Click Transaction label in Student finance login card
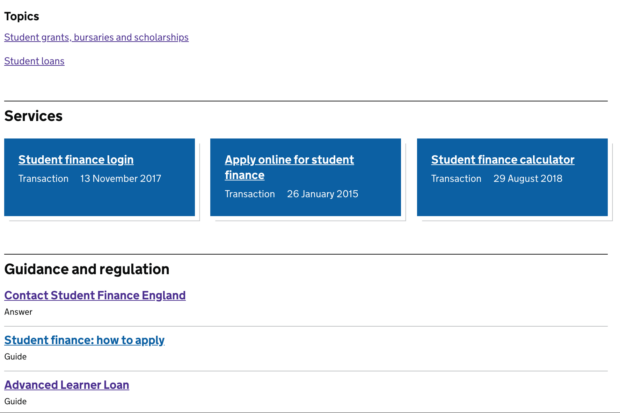 tap(43, 178)
